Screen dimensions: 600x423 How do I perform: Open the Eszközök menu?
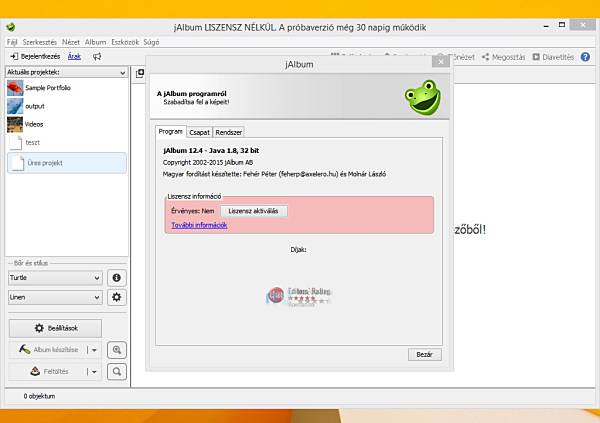click(x=124, y=43)
